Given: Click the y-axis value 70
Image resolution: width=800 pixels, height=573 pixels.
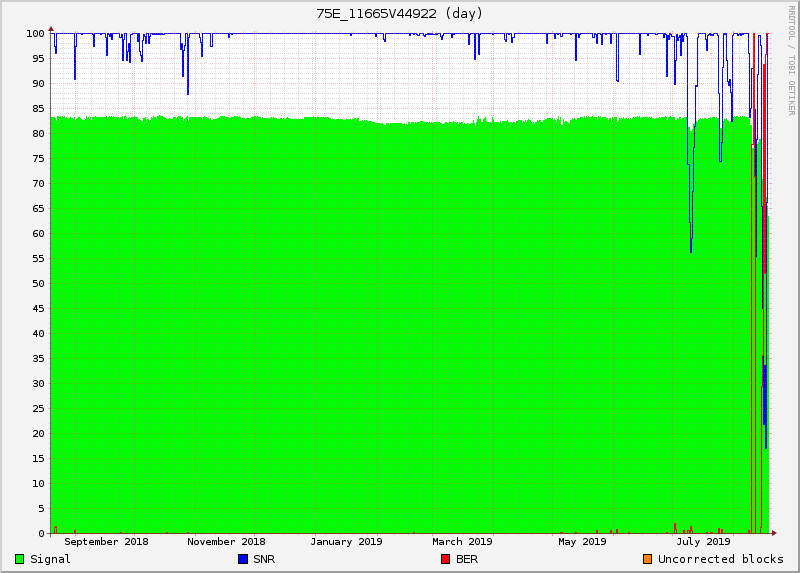Looking at the screenshot, I should pyautogui.click(x=38, y=184).
